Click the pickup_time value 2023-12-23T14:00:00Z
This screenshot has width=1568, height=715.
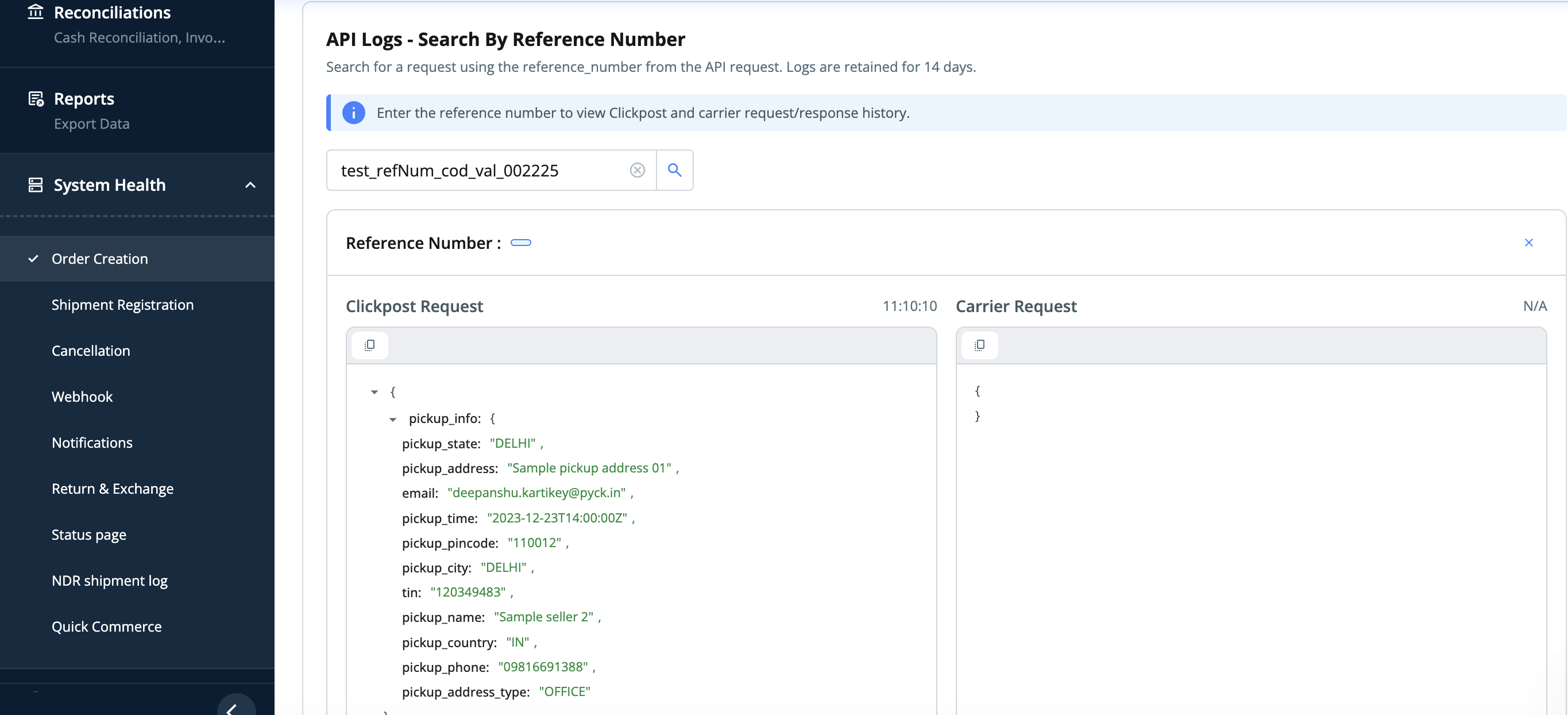(x=557, y=518)
